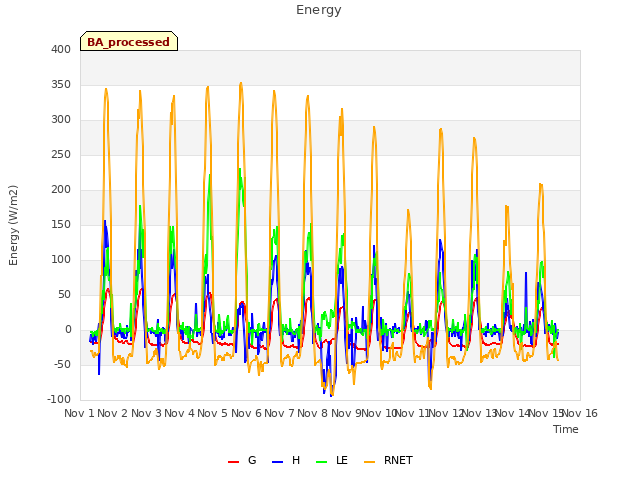Click the Nov 5 x-axis tick label
The height and width of the screenshot is (480, 640).
pos(213,413)
